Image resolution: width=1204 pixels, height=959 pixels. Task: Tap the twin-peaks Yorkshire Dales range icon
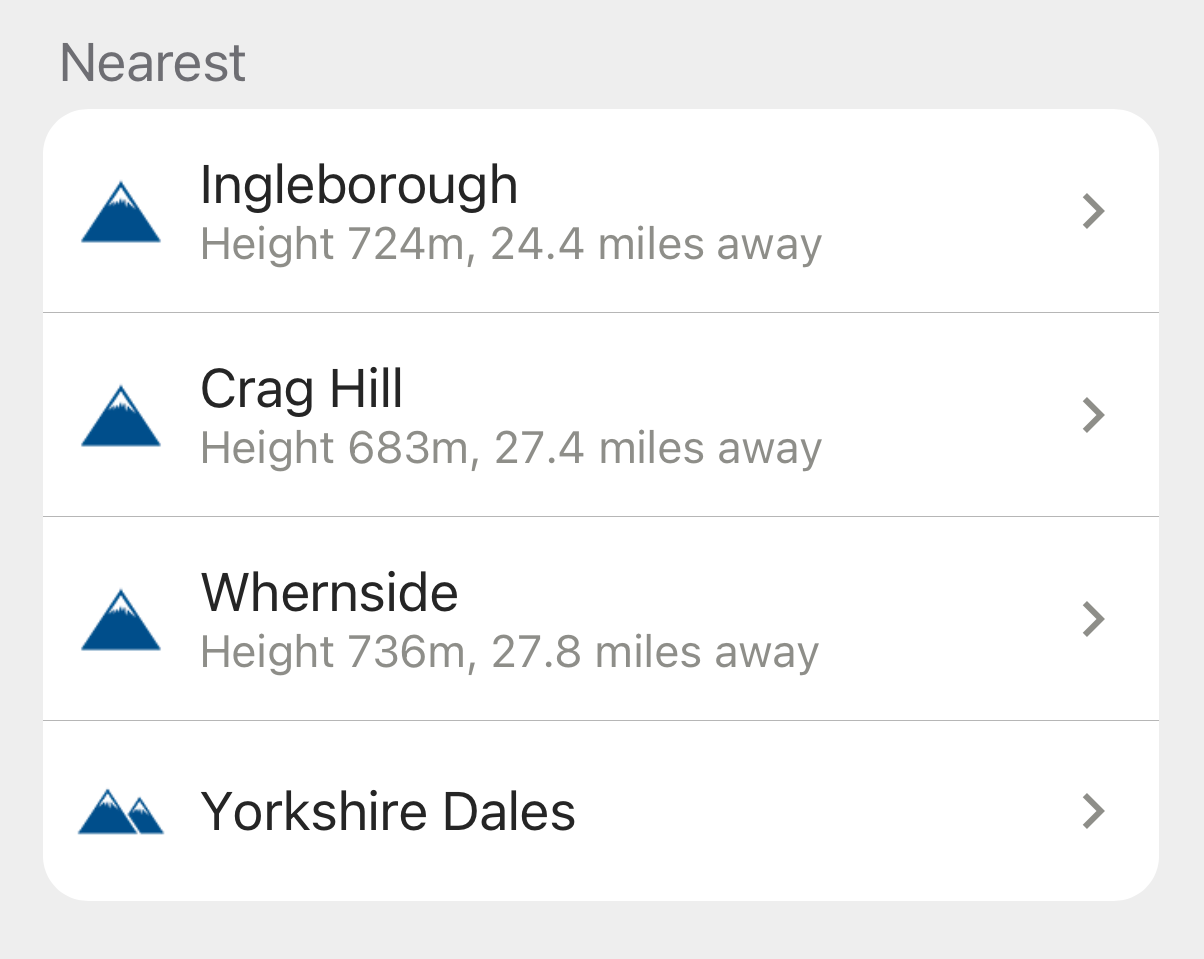coord(120,812)
